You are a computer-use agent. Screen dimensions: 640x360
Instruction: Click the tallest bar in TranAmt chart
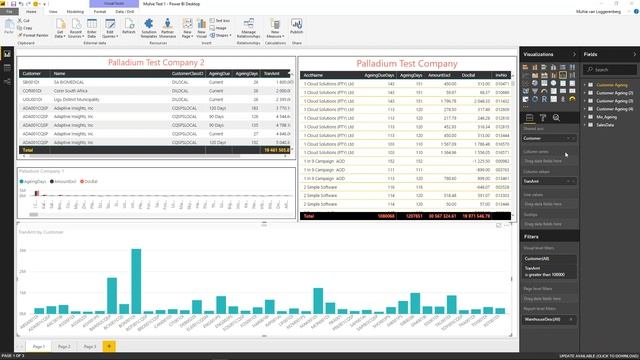coord(136,281)
